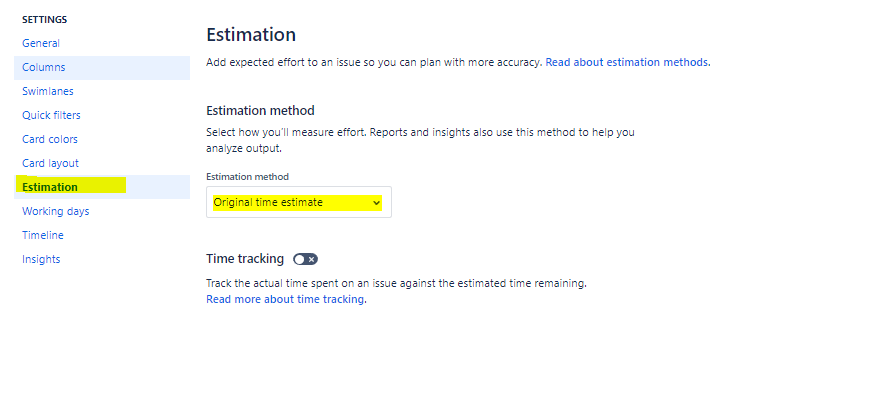Click the SETTINGS sidebar header
Viewport: 870px width, 393px height.
tap(44, 20)
